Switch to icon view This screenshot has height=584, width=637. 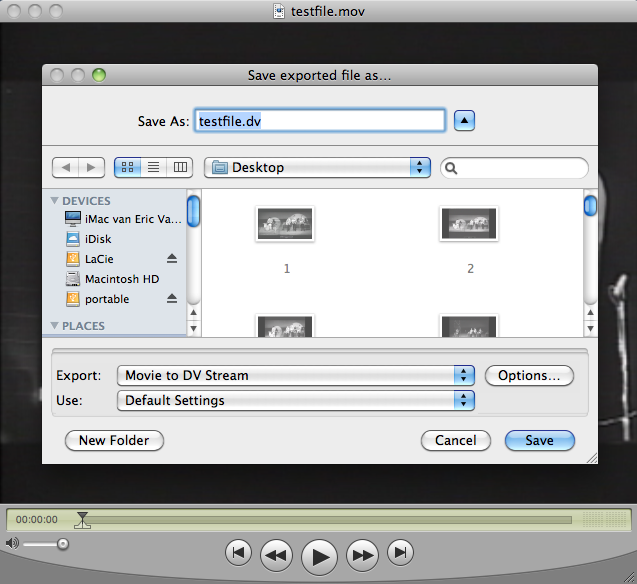click(x=128, y=167)
